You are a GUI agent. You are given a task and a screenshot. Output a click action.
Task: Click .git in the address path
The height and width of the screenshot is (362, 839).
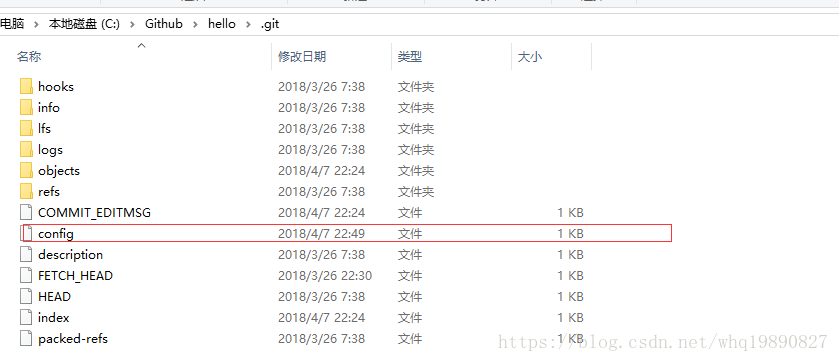[270, 24]
